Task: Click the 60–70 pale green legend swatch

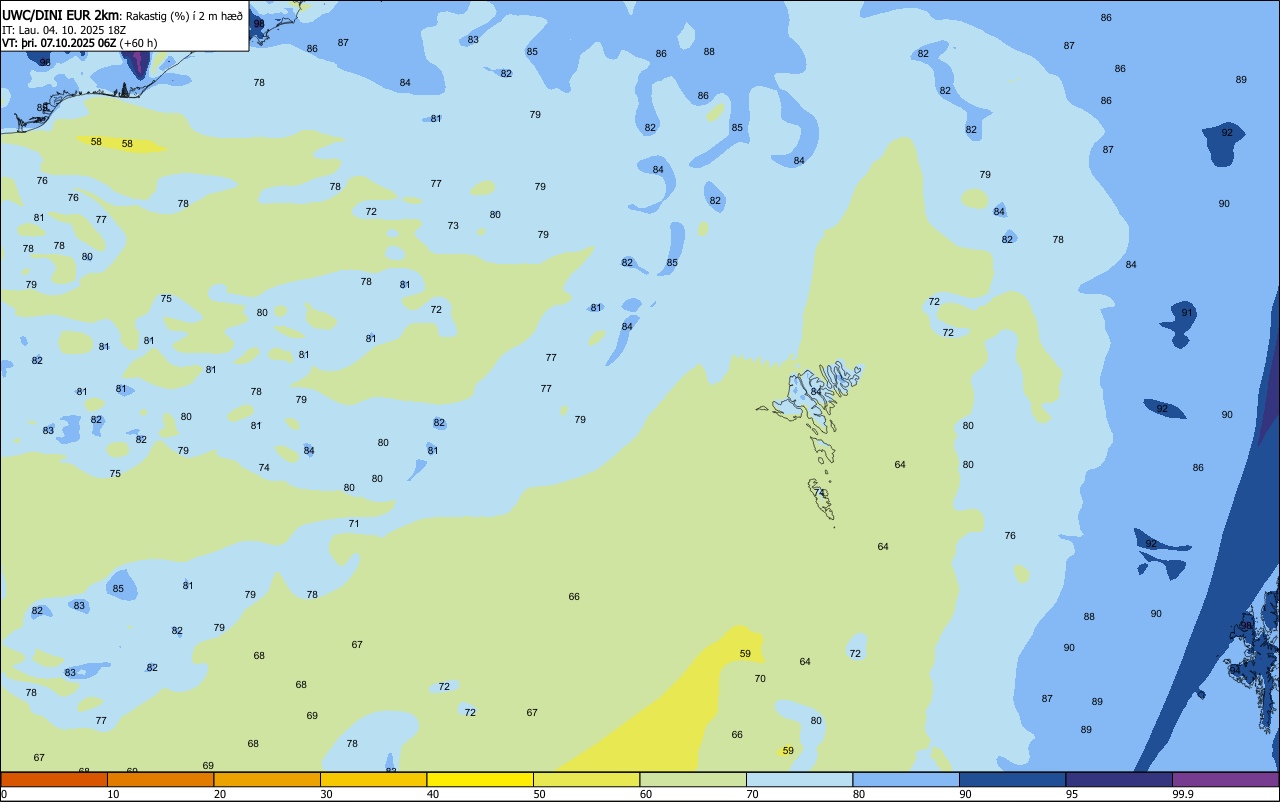Action: pyautogui.click(x=693, y=779)
